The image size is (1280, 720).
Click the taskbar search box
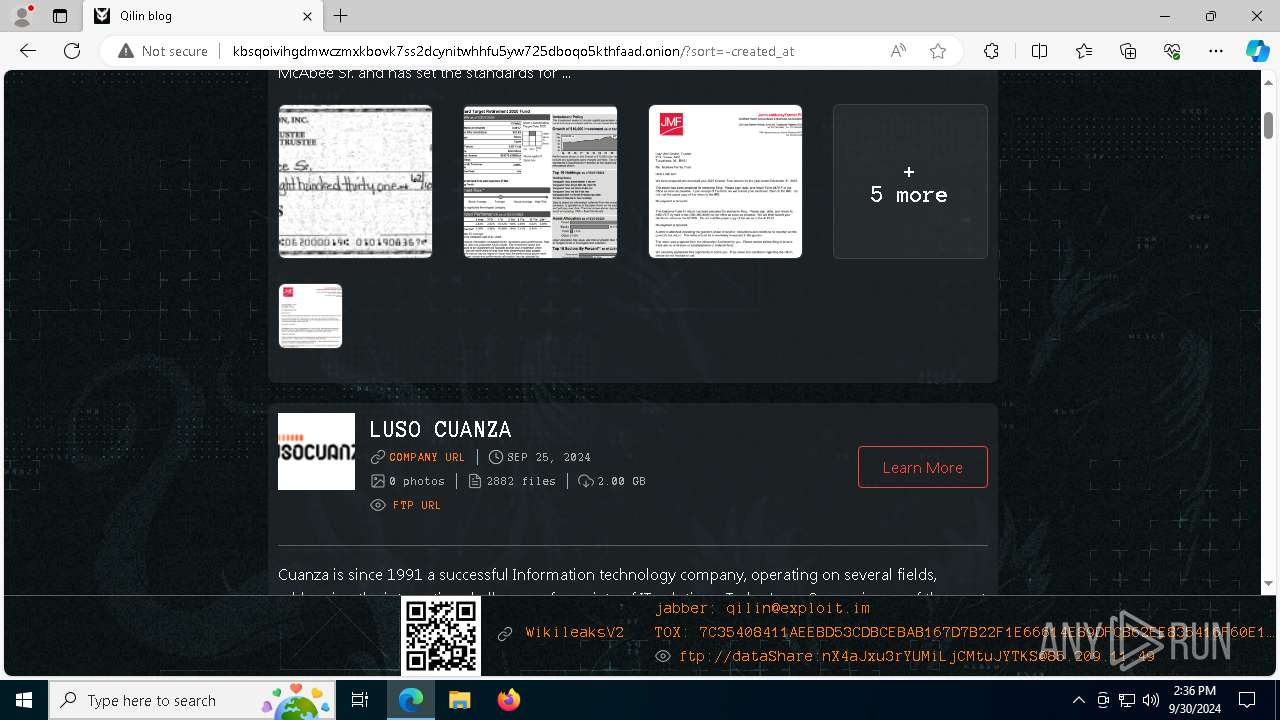tap(192, 700)
